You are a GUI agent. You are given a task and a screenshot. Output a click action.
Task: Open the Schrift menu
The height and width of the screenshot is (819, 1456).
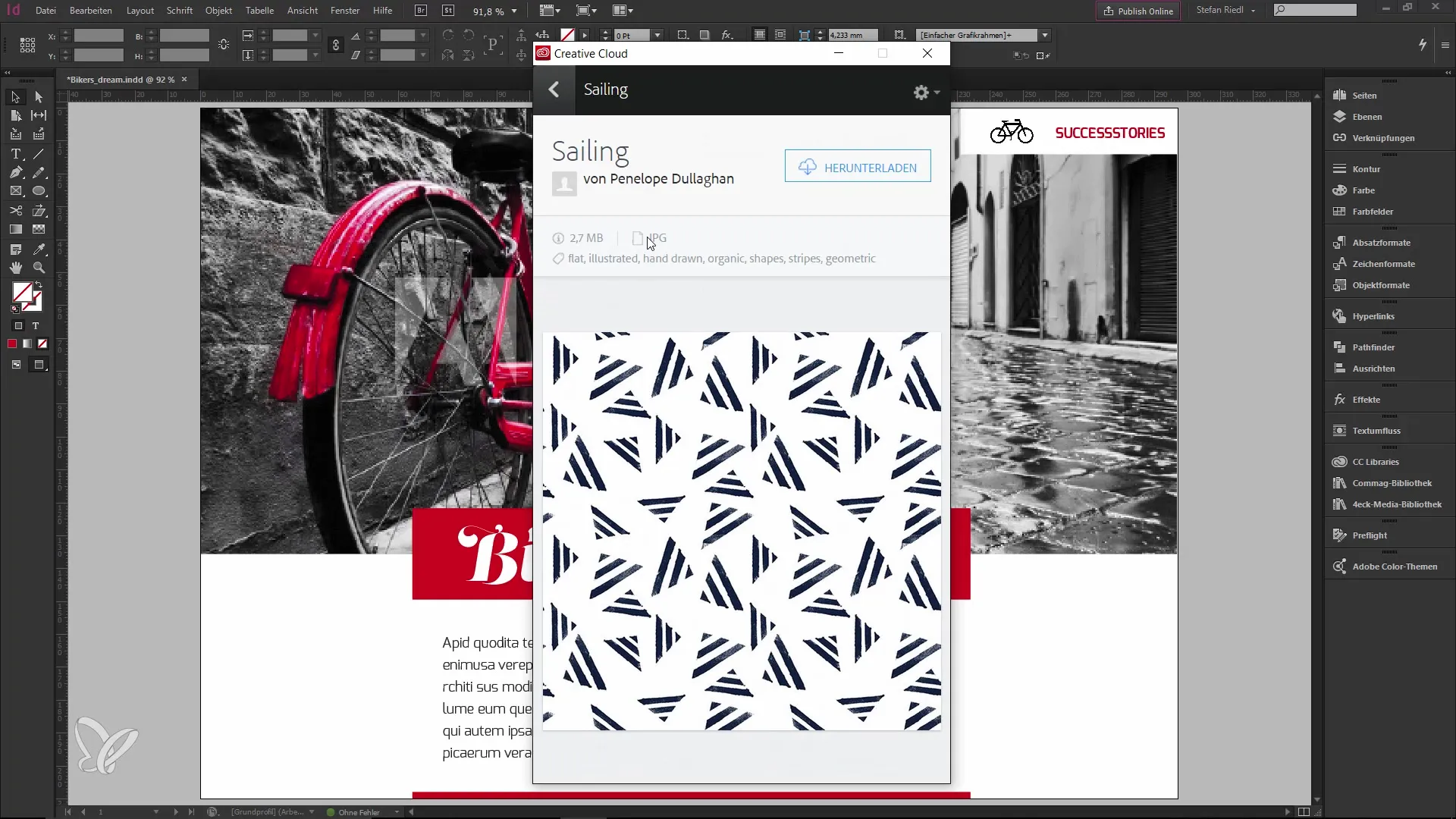pos(180,11)
